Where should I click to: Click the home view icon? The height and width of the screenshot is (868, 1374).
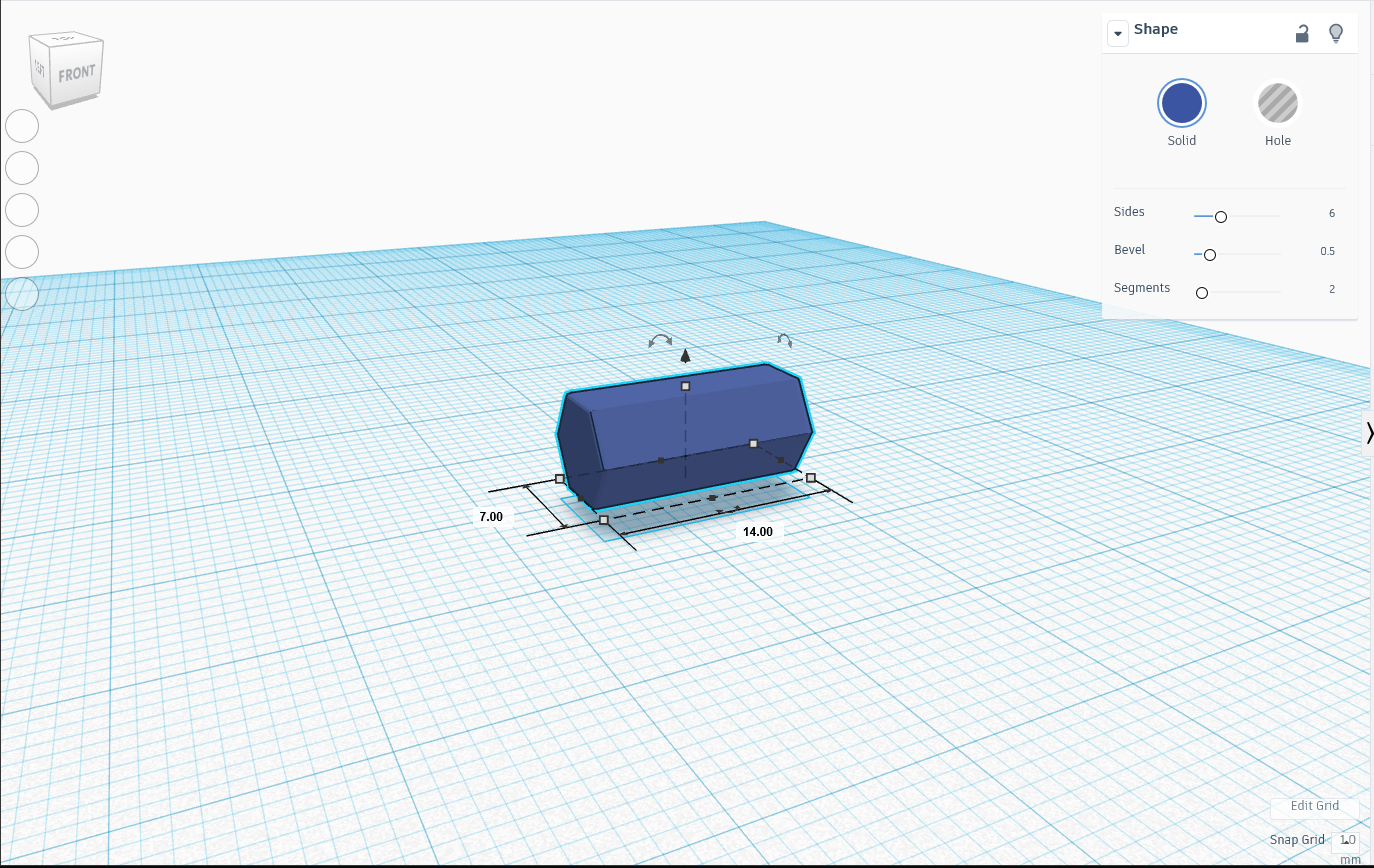[22, 126]
